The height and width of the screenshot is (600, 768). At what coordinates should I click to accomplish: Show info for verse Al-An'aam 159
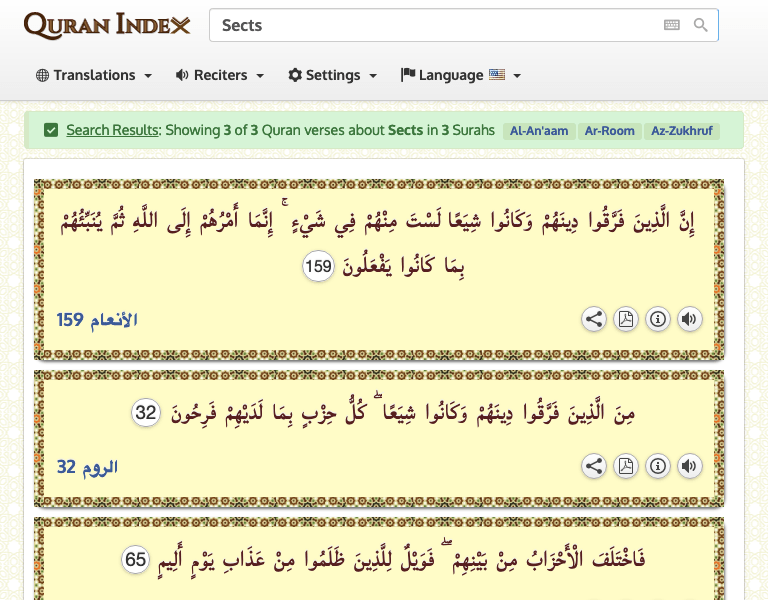[x=657, y=319]
